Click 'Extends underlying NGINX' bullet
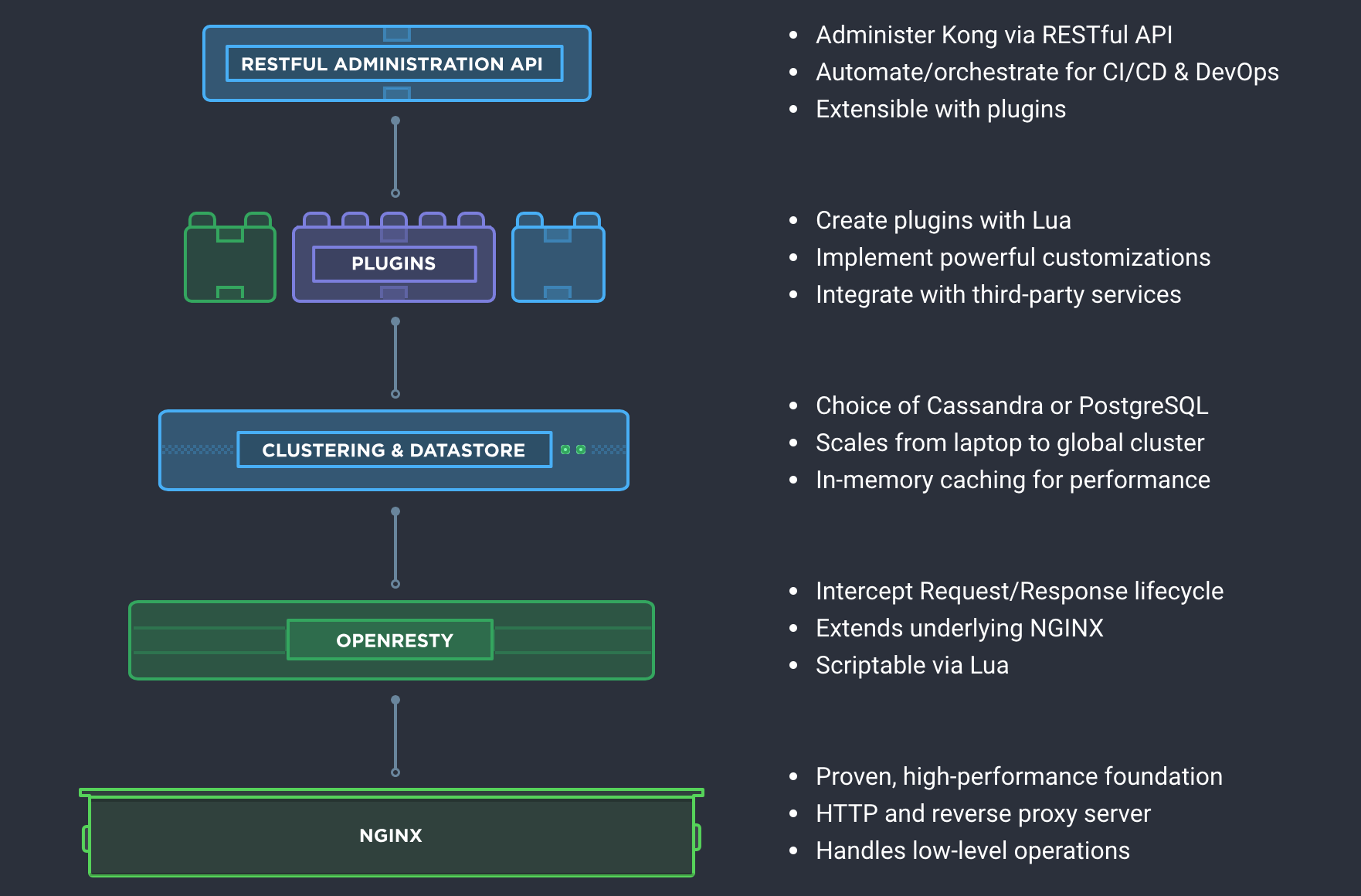This screenshot has height=896, width=1361. click(x=960, y=628)
